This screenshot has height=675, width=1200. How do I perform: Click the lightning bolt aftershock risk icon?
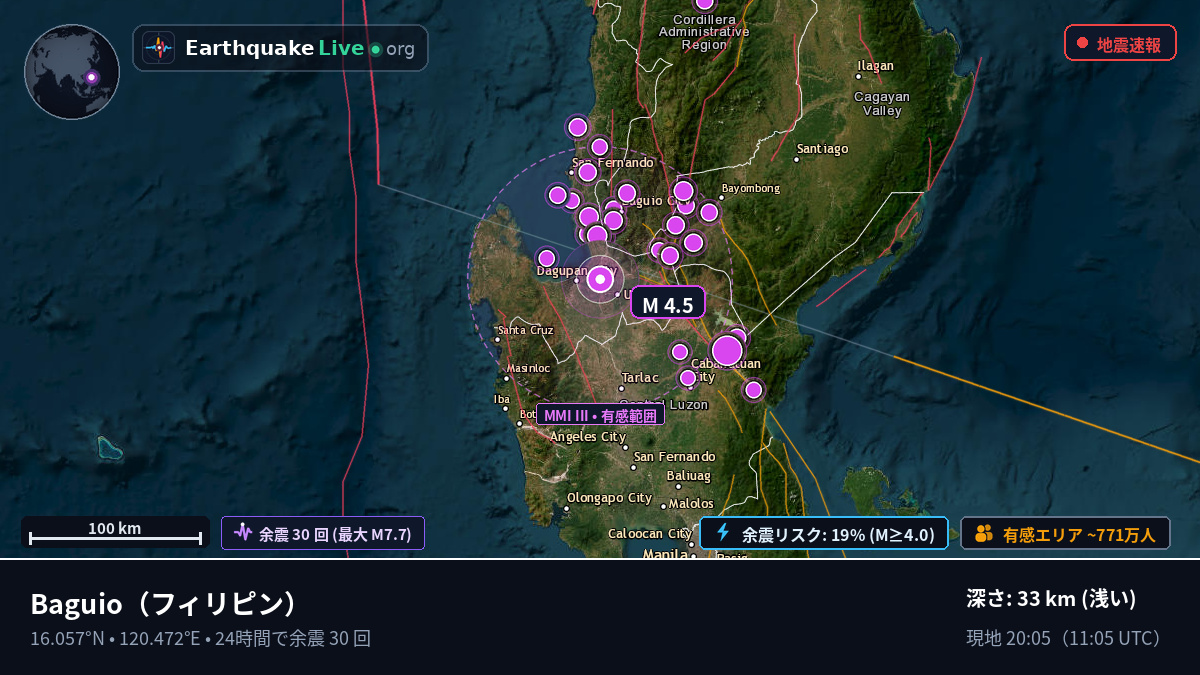click(723, 533)
